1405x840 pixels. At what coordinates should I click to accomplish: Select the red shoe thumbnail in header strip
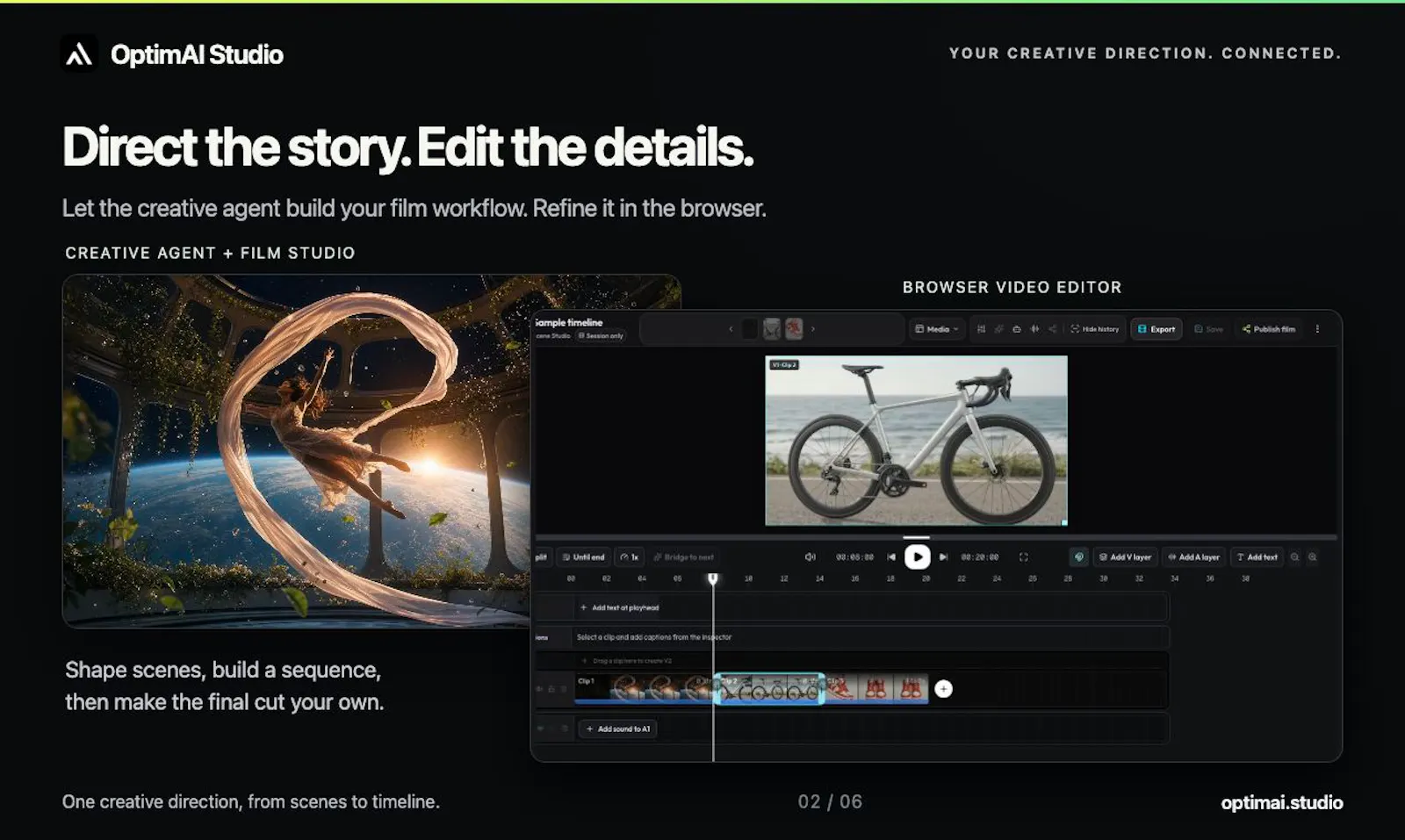(x=794, y=329)
